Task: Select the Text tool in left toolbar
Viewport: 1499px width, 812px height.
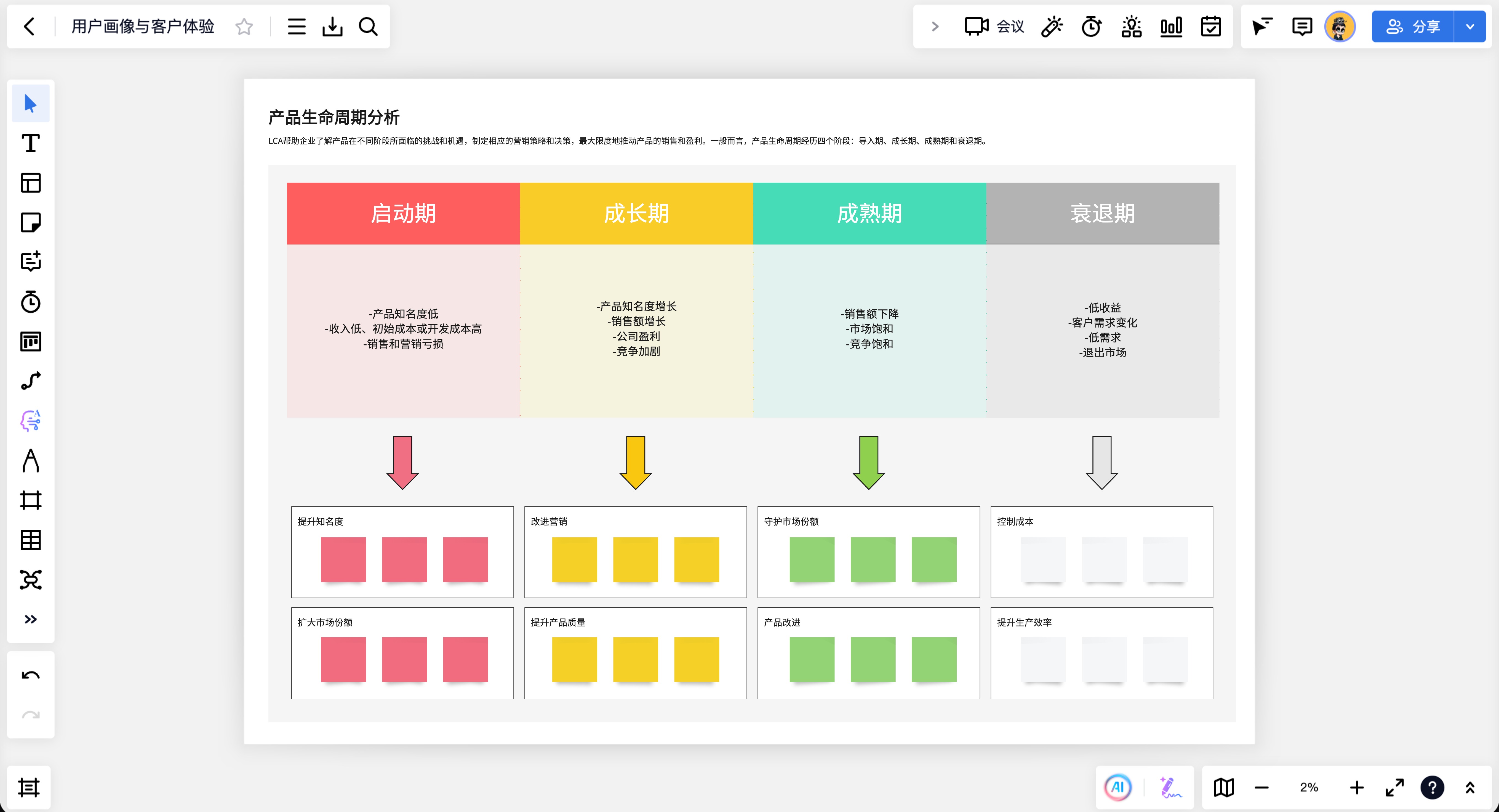Action: point(30,143)
